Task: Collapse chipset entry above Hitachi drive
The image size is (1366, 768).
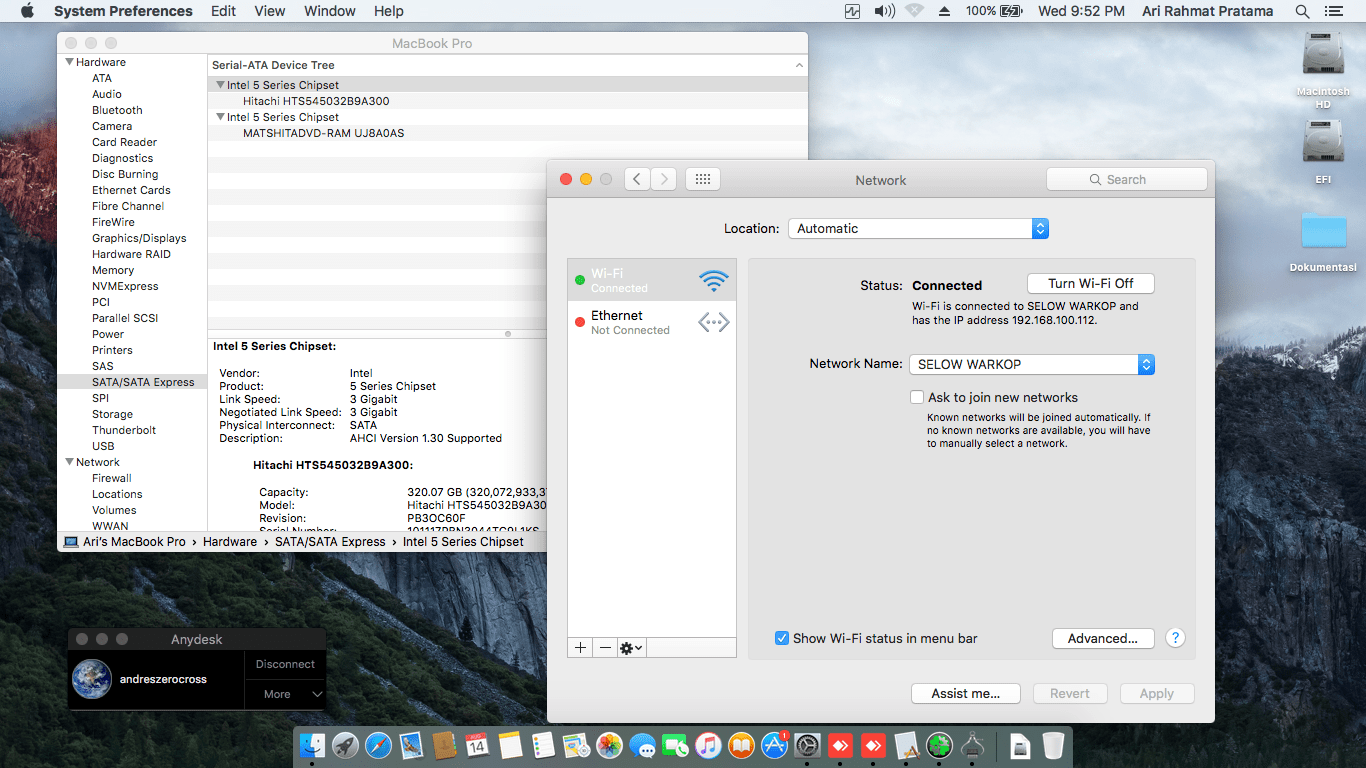Action: click(x=220, y=85)
